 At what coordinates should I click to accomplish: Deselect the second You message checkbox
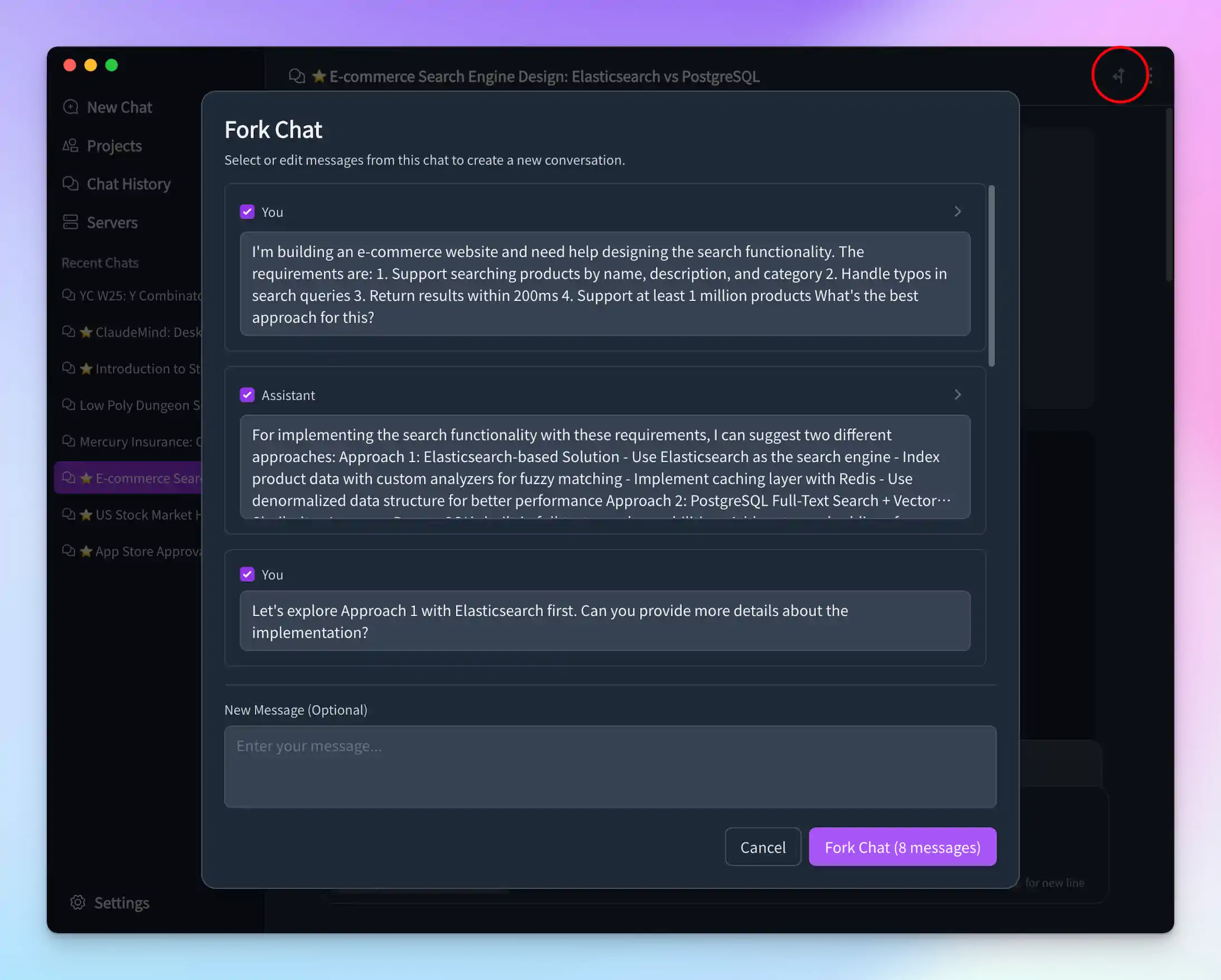247,574
